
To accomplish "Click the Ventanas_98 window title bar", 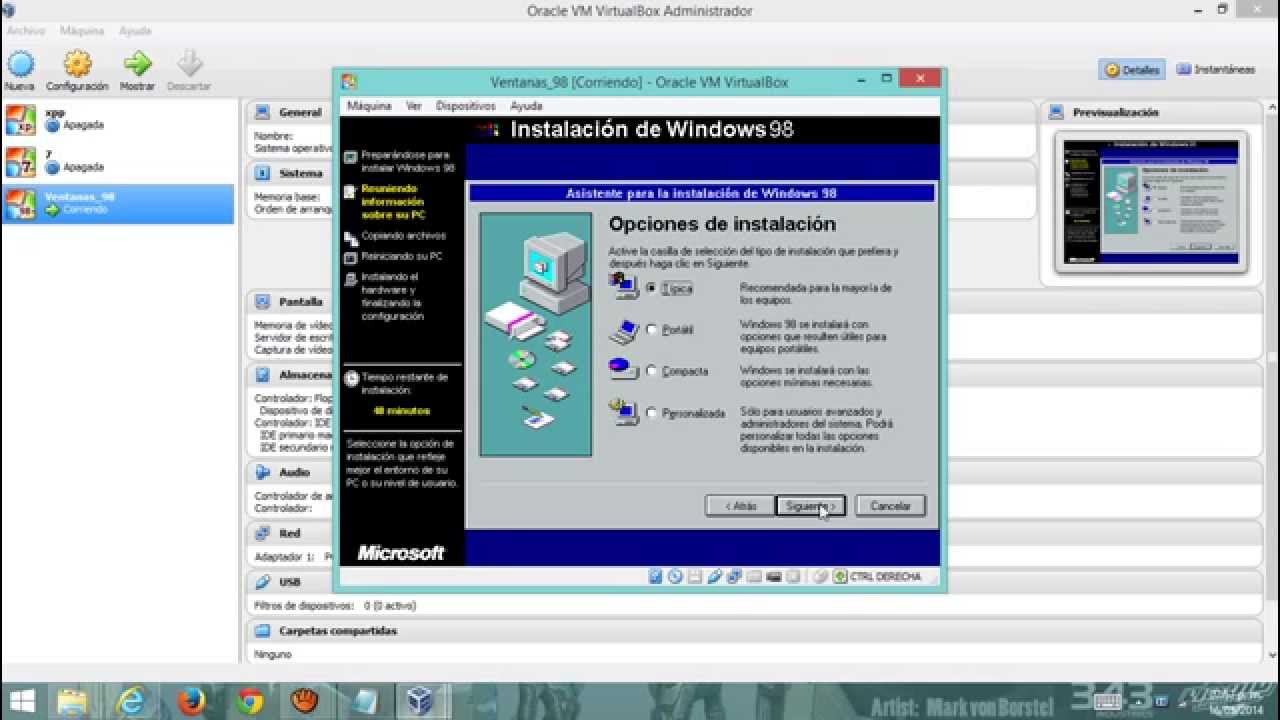I will click(639, 82).
